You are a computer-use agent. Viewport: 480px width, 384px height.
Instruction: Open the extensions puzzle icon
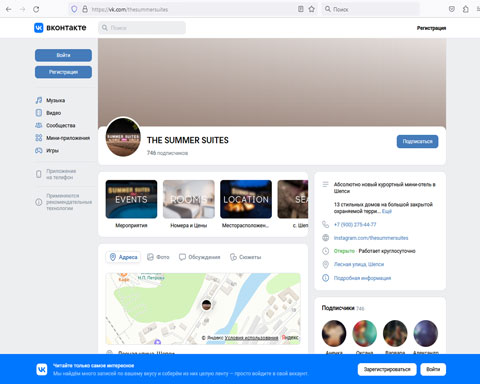pos(466,9)
